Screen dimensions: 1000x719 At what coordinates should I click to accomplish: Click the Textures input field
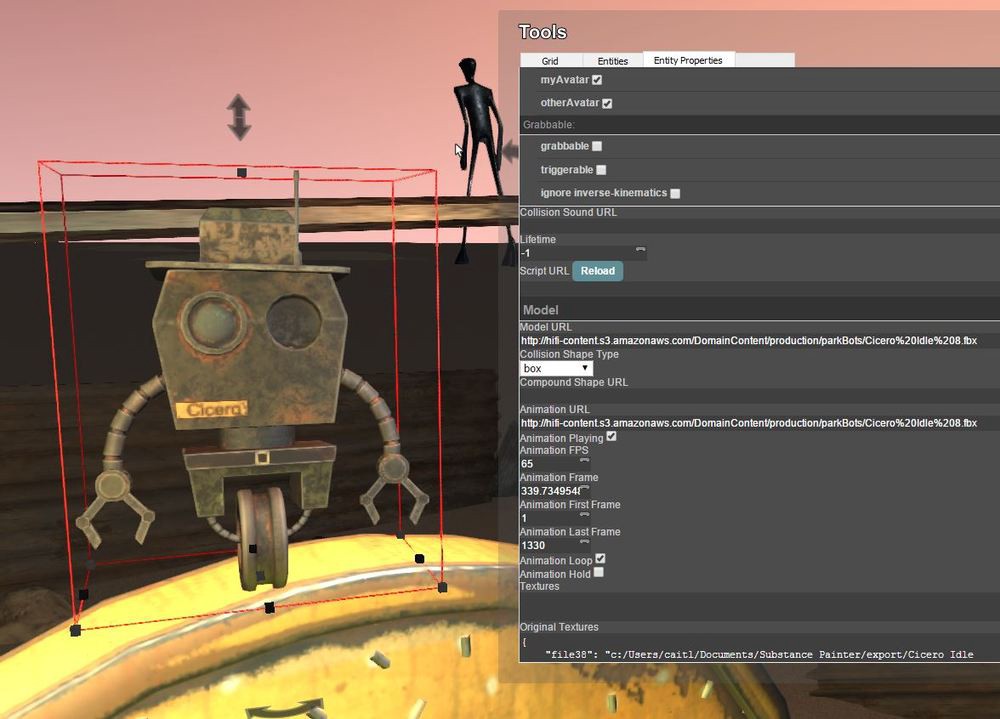pos(760,605)
